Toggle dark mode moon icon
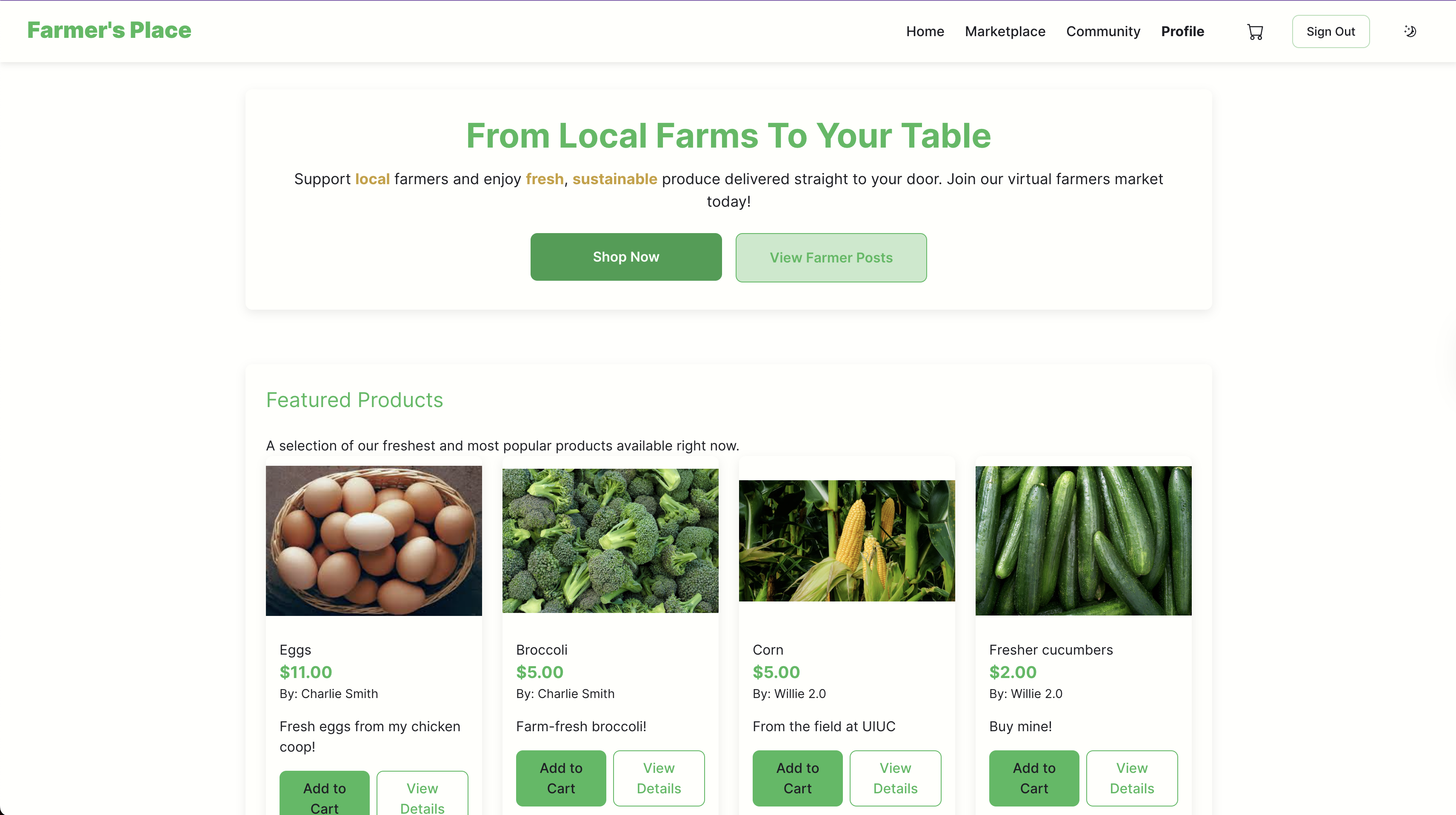The height and width of the screenshot is (815, 1456). (x=1410, y=31)
